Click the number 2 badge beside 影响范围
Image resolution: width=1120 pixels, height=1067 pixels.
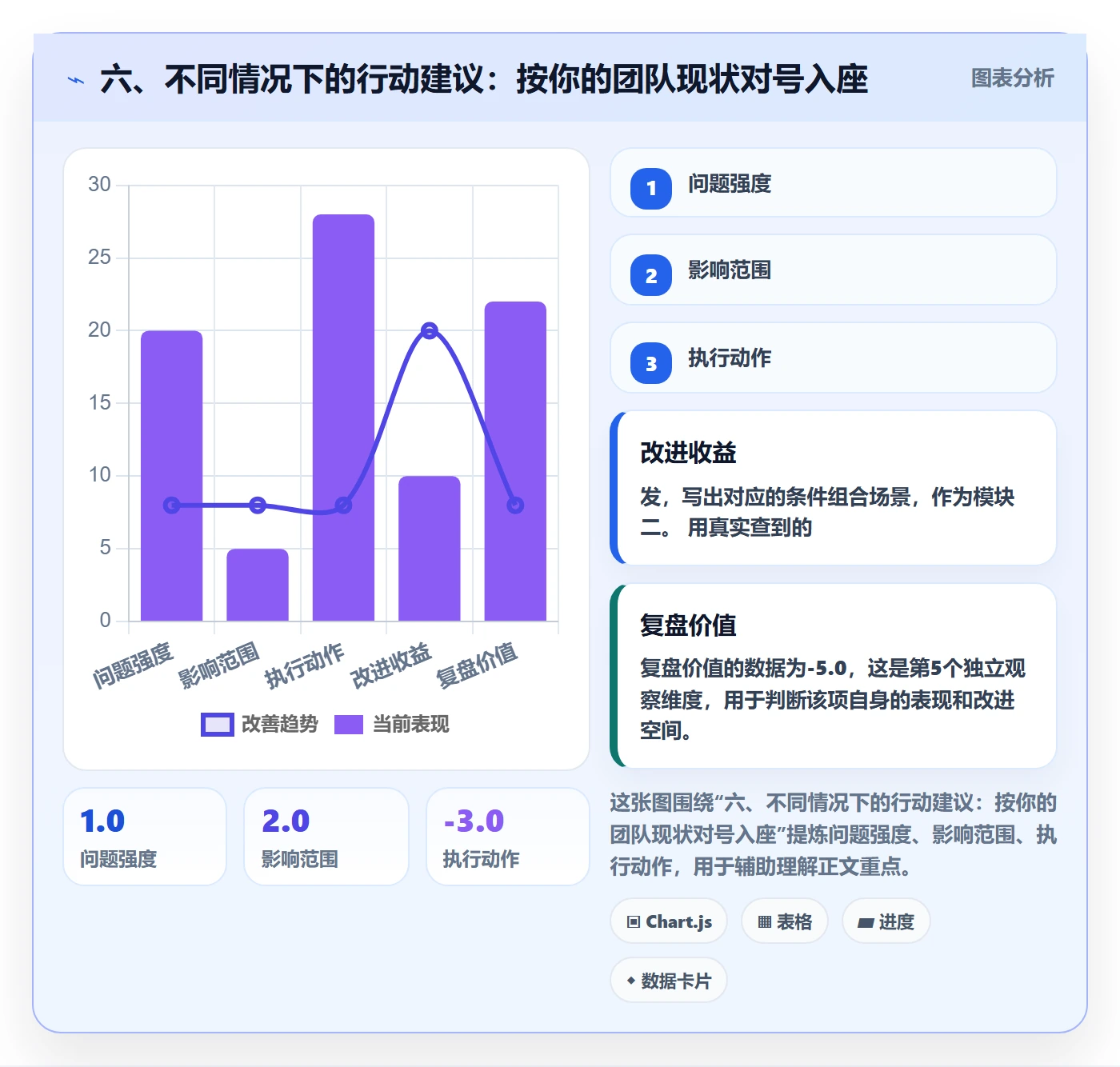point(651,275)
